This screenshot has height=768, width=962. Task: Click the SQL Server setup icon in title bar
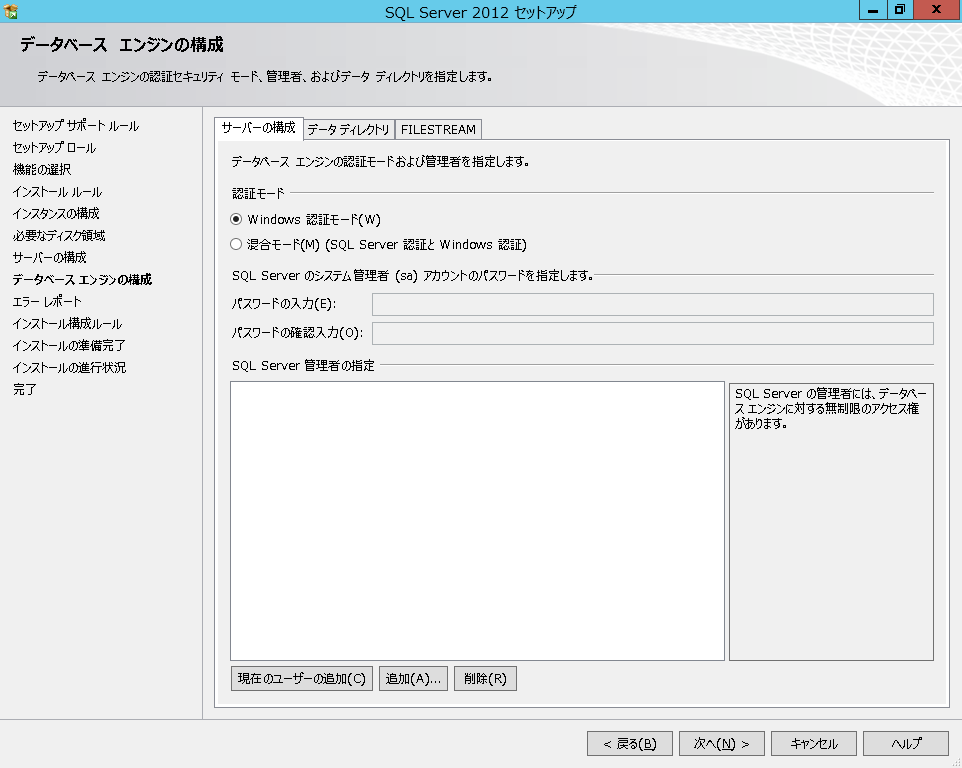click(x=10, y=11)
